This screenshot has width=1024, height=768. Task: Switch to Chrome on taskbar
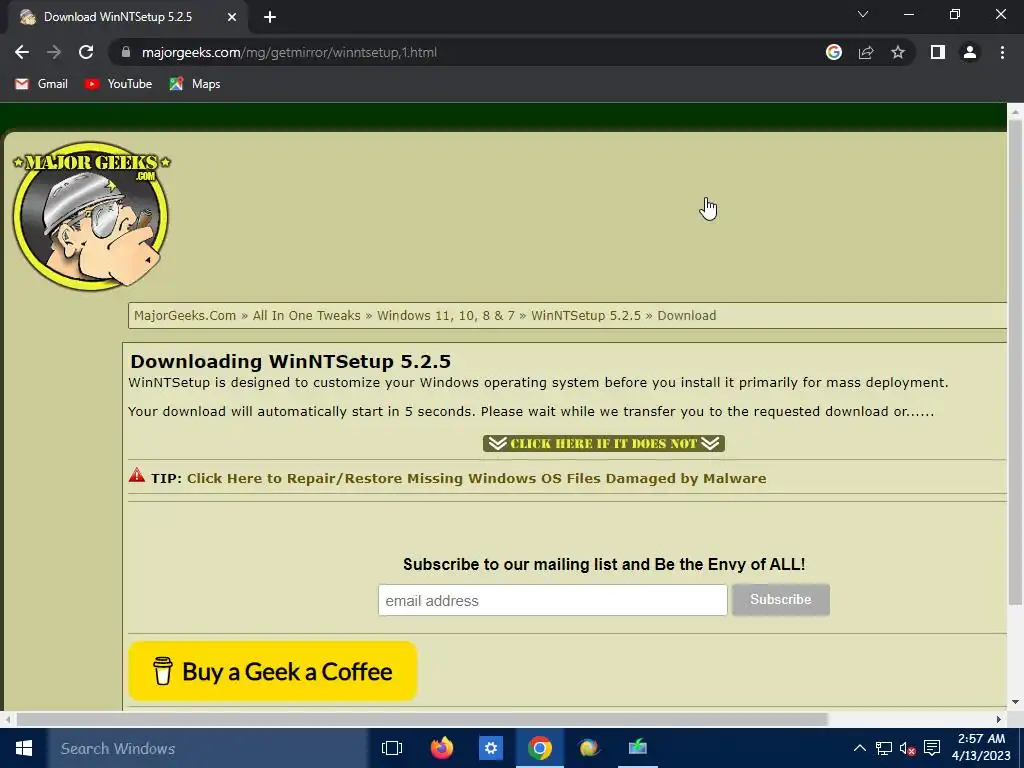[x=539, y=748]
